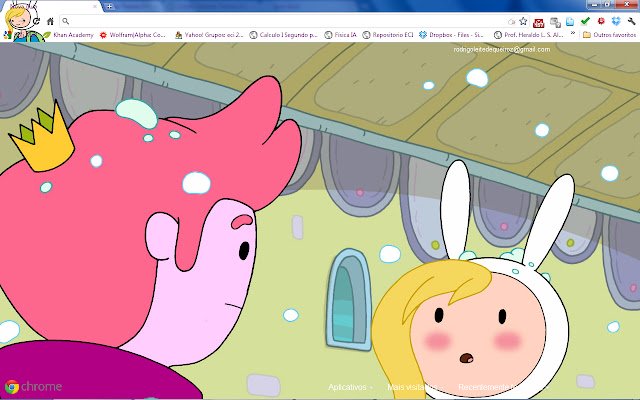Open the Fisica IA bookmark
640x400 pixels.
click(340, 35)
